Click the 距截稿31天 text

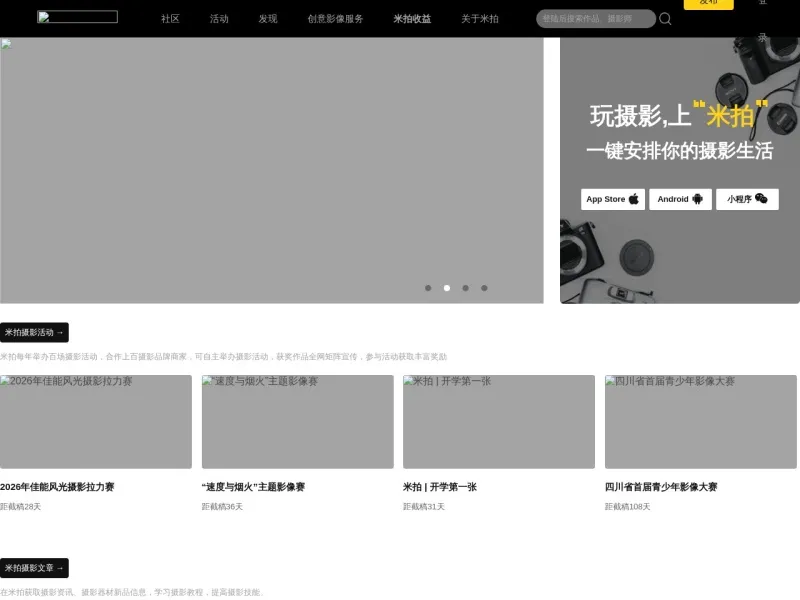[423, 507]
